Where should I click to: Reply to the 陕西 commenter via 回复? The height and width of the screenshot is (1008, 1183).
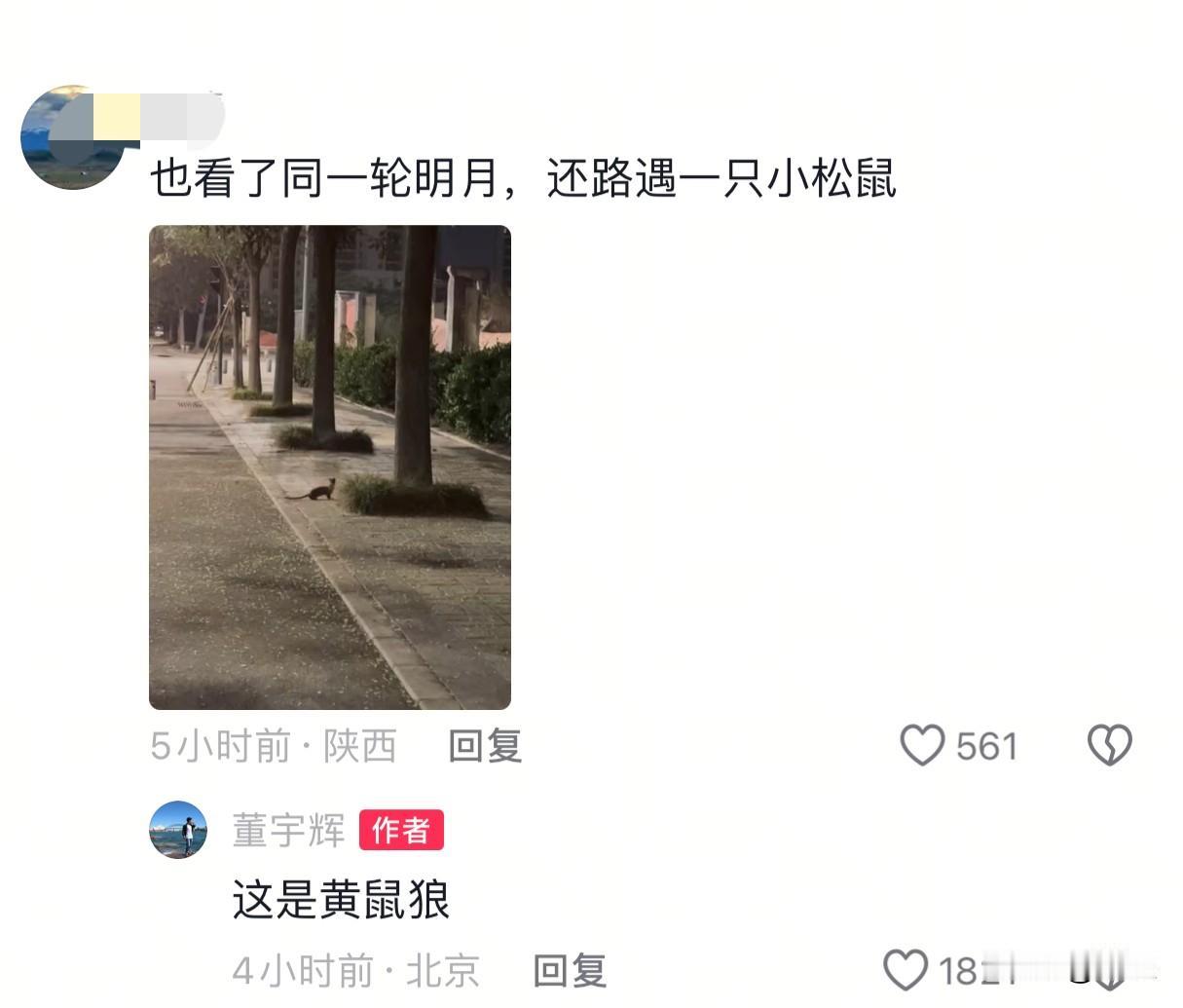click(485, 747)
